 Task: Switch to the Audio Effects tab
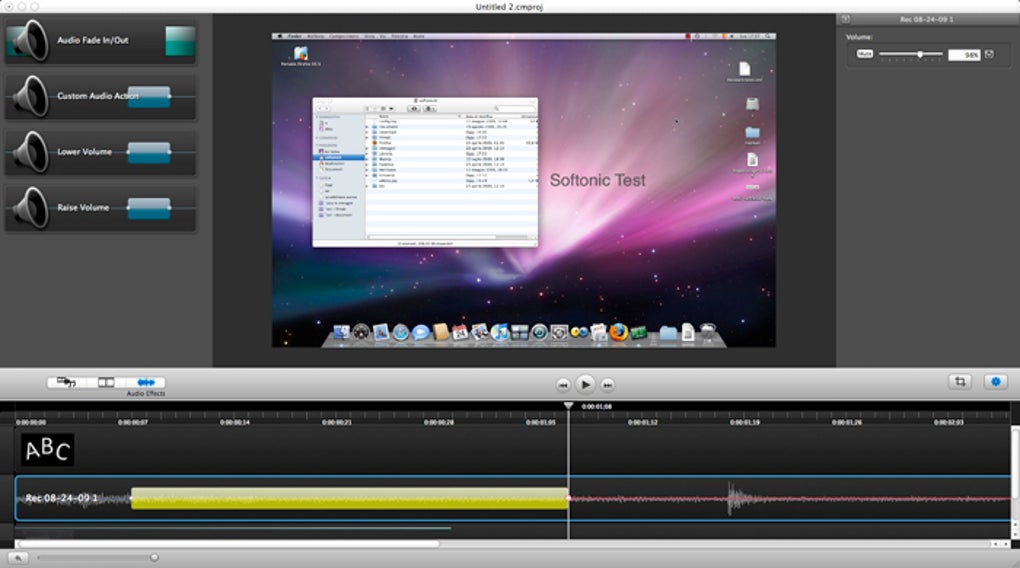tap(146, 383)
